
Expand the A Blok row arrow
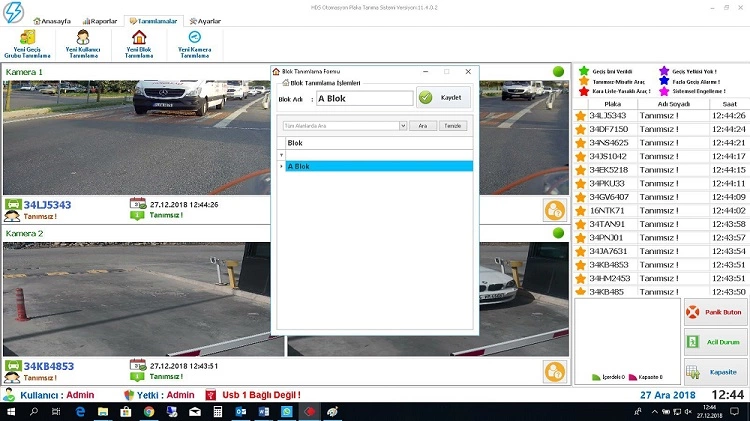click(x=281, y=166)
